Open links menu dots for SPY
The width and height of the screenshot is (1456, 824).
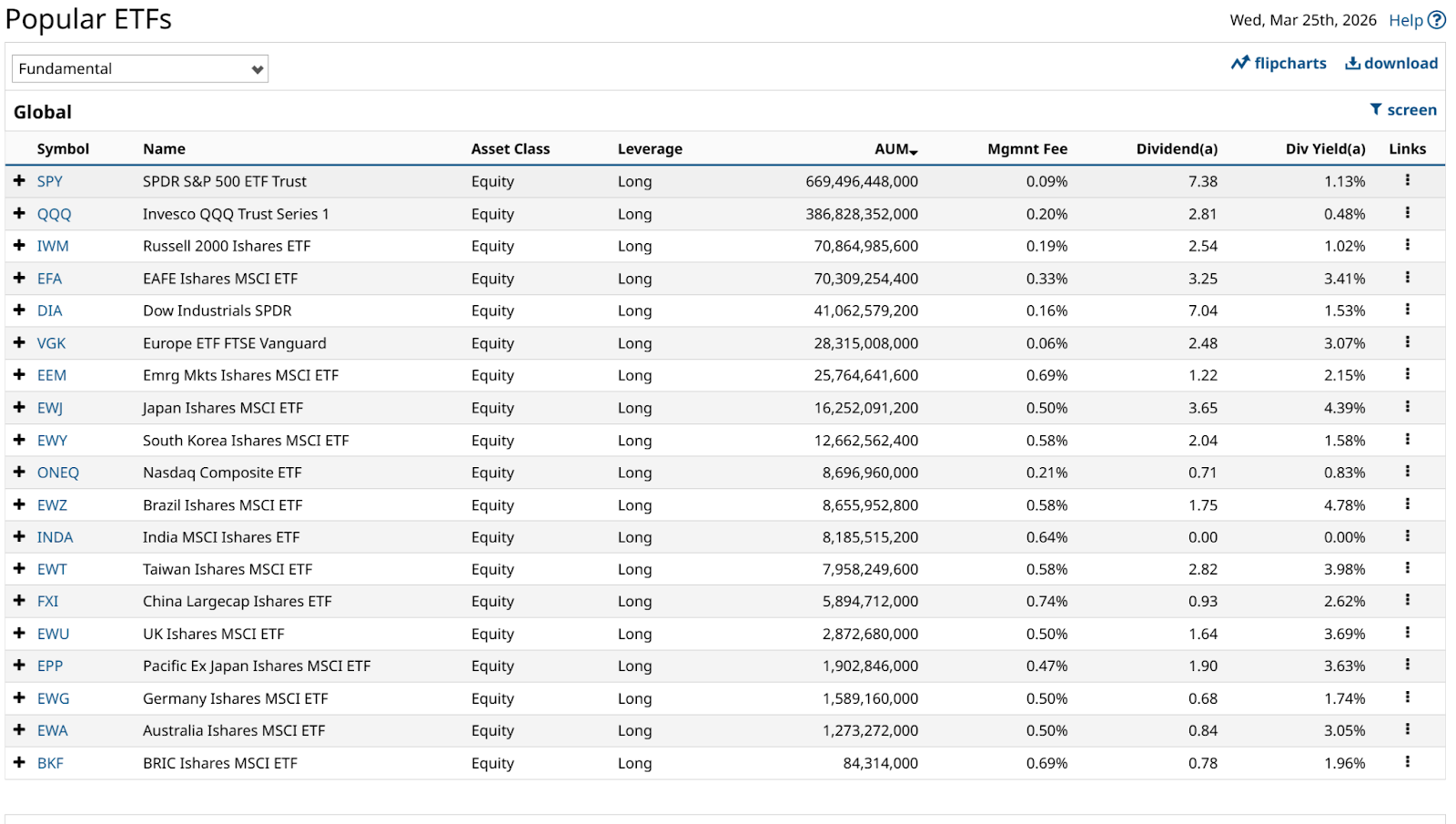point(1407,180)
